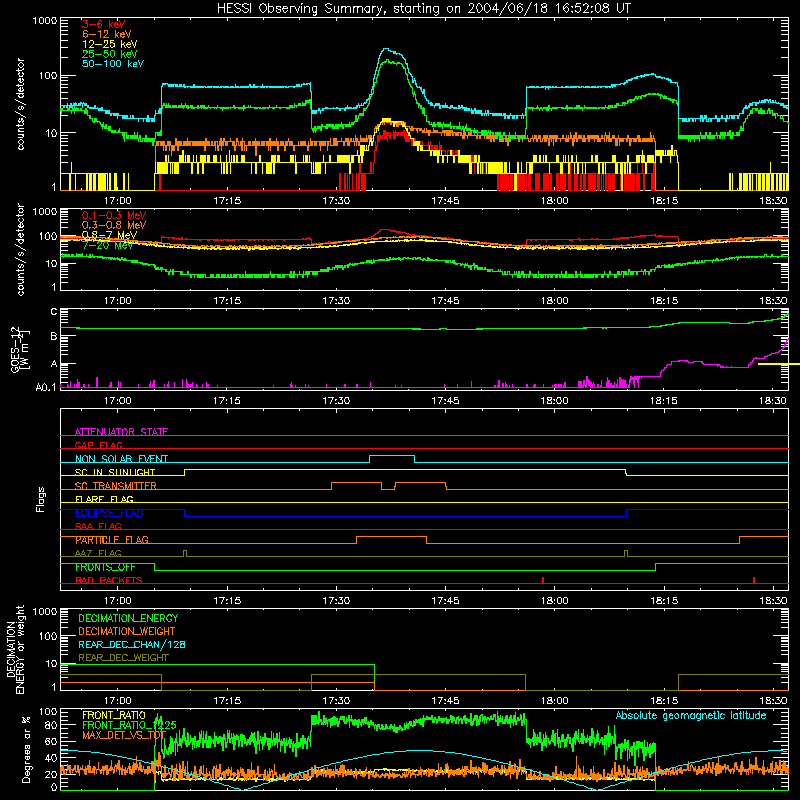Select the ATTENUATOR_STATE flag label

point(121,432)
